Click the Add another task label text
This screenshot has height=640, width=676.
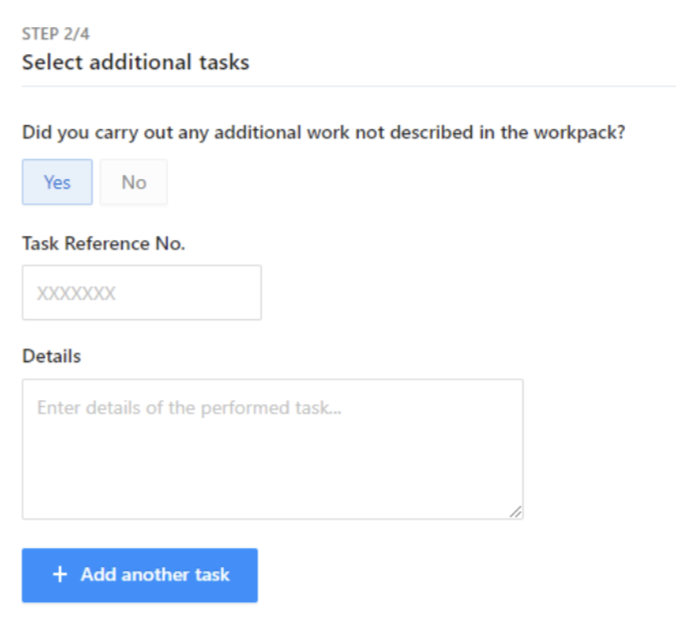(155, 575)
